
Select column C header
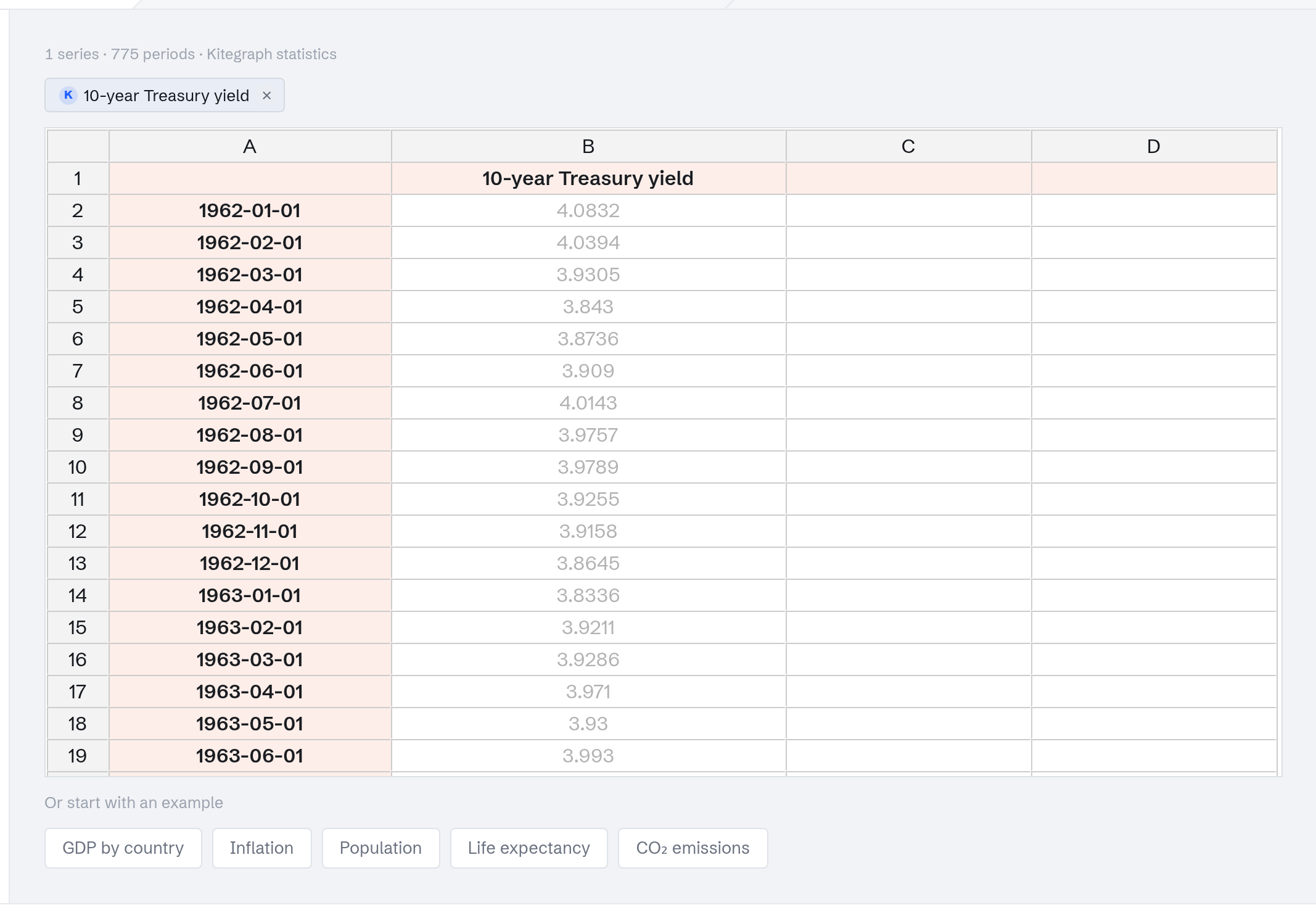tap(908, 146)
